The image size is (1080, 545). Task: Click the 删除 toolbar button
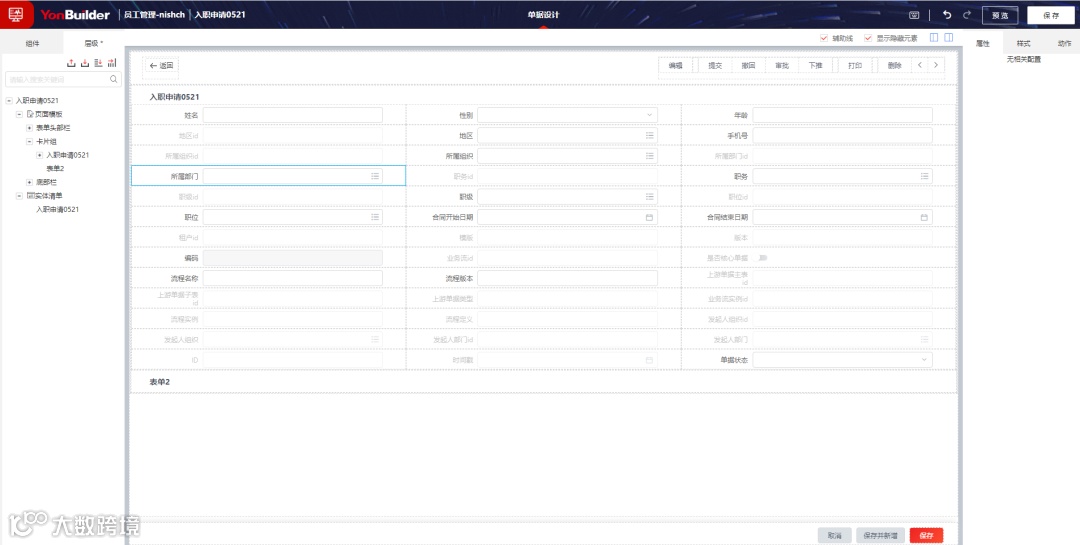click(894, 65)
